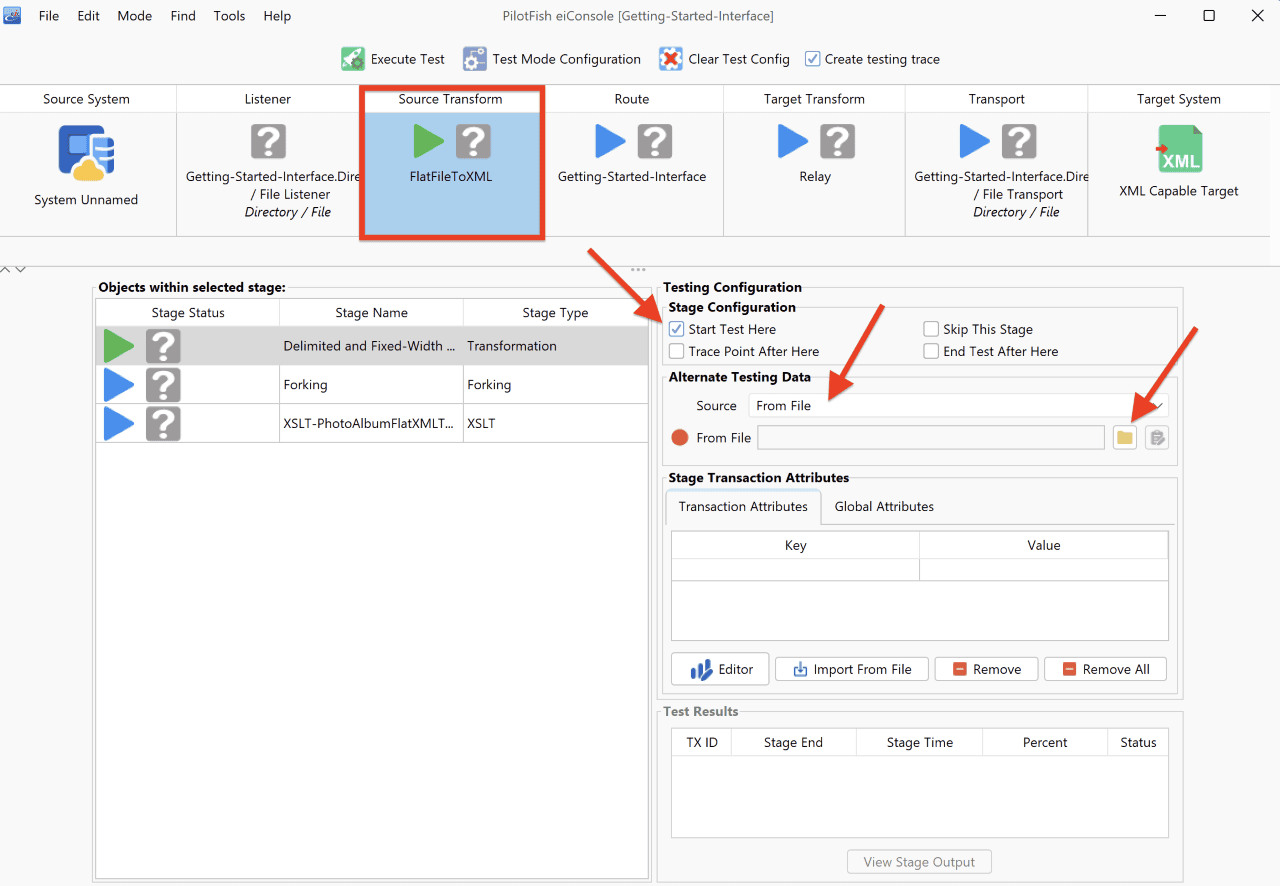The image size is (1280, 886).
Task: Click the Stage Name column header
Action: coord(371,313)
